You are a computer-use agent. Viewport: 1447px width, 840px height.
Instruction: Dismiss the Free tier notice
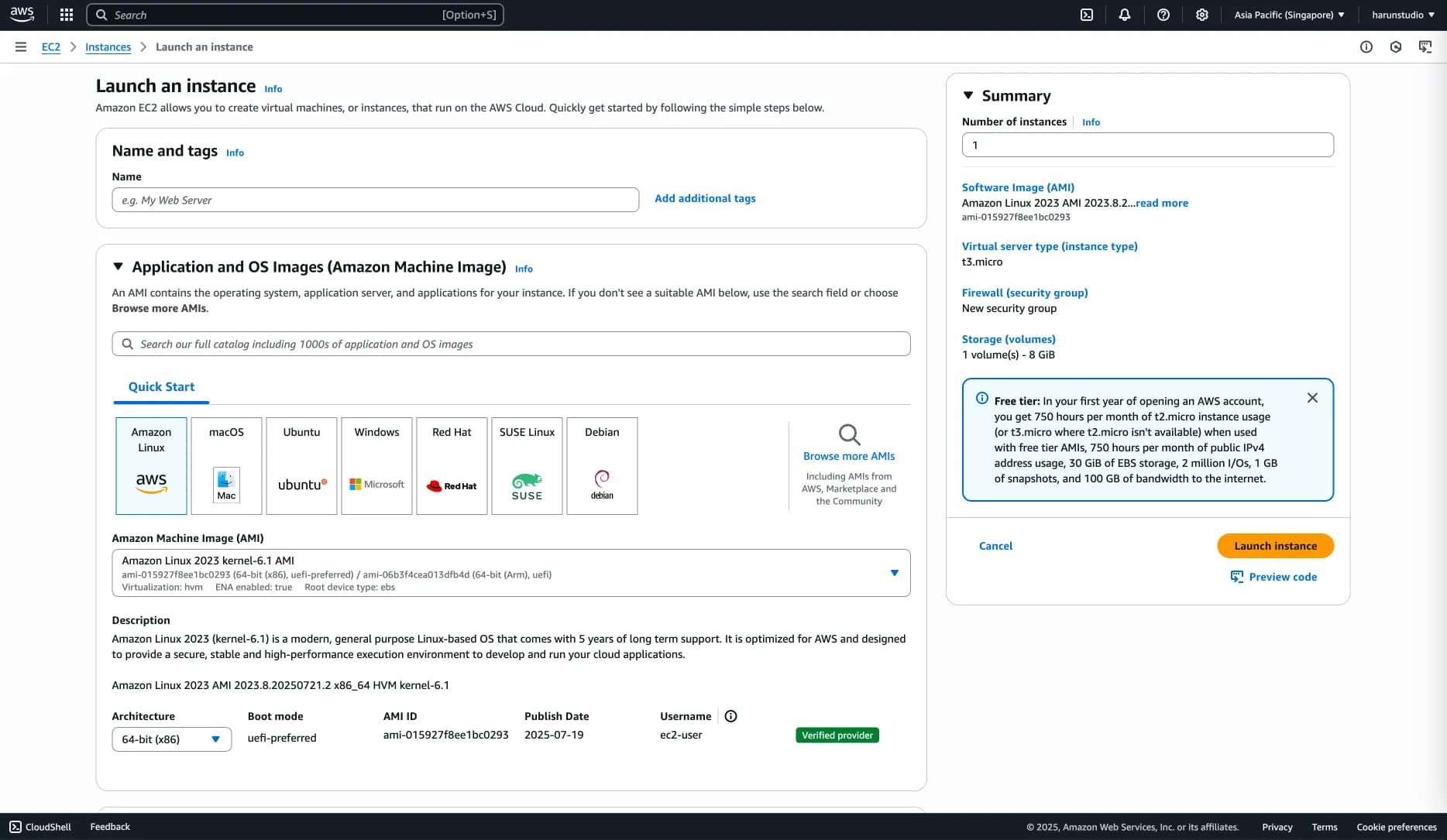(1312, 398)
